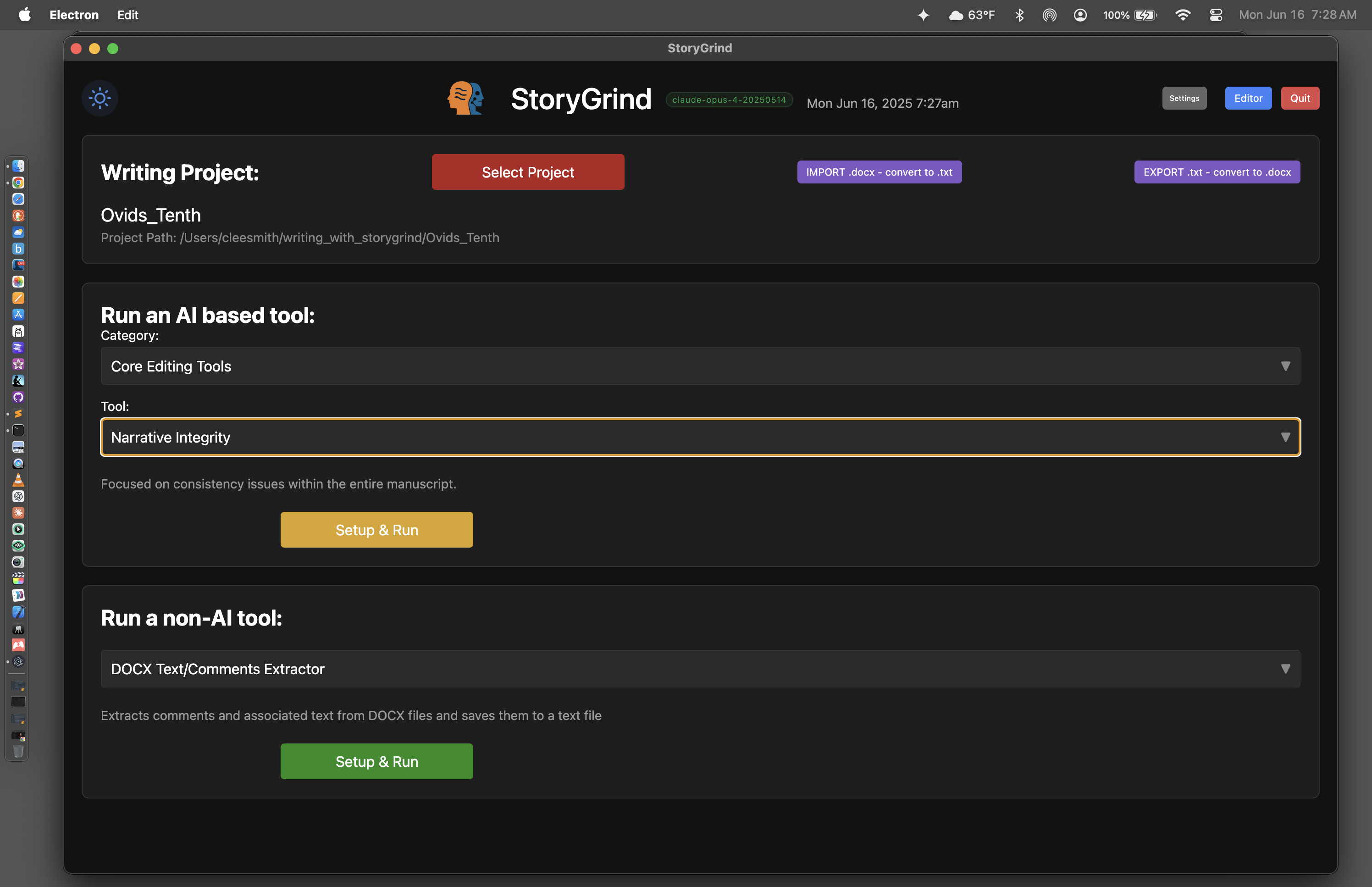Open DuckDuckGo browser from the dock
Screen dimensions: 1372x887
18,216
